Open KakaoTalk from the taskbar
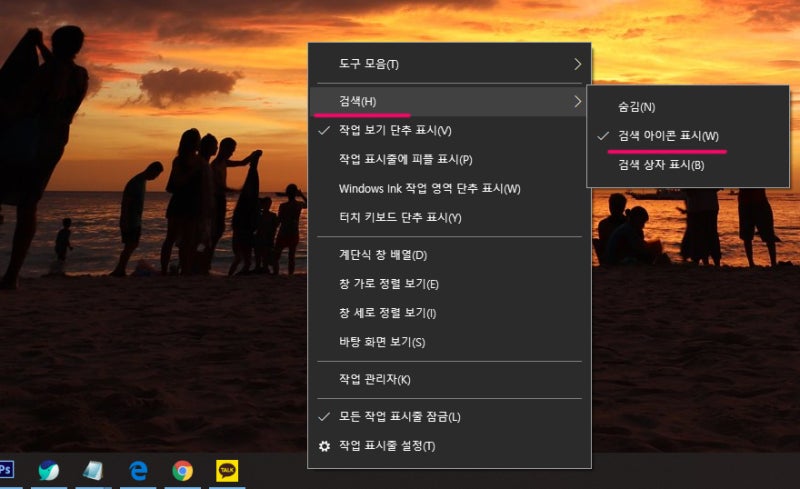This screenshot has height=489, width=800. tap(227, 471)
